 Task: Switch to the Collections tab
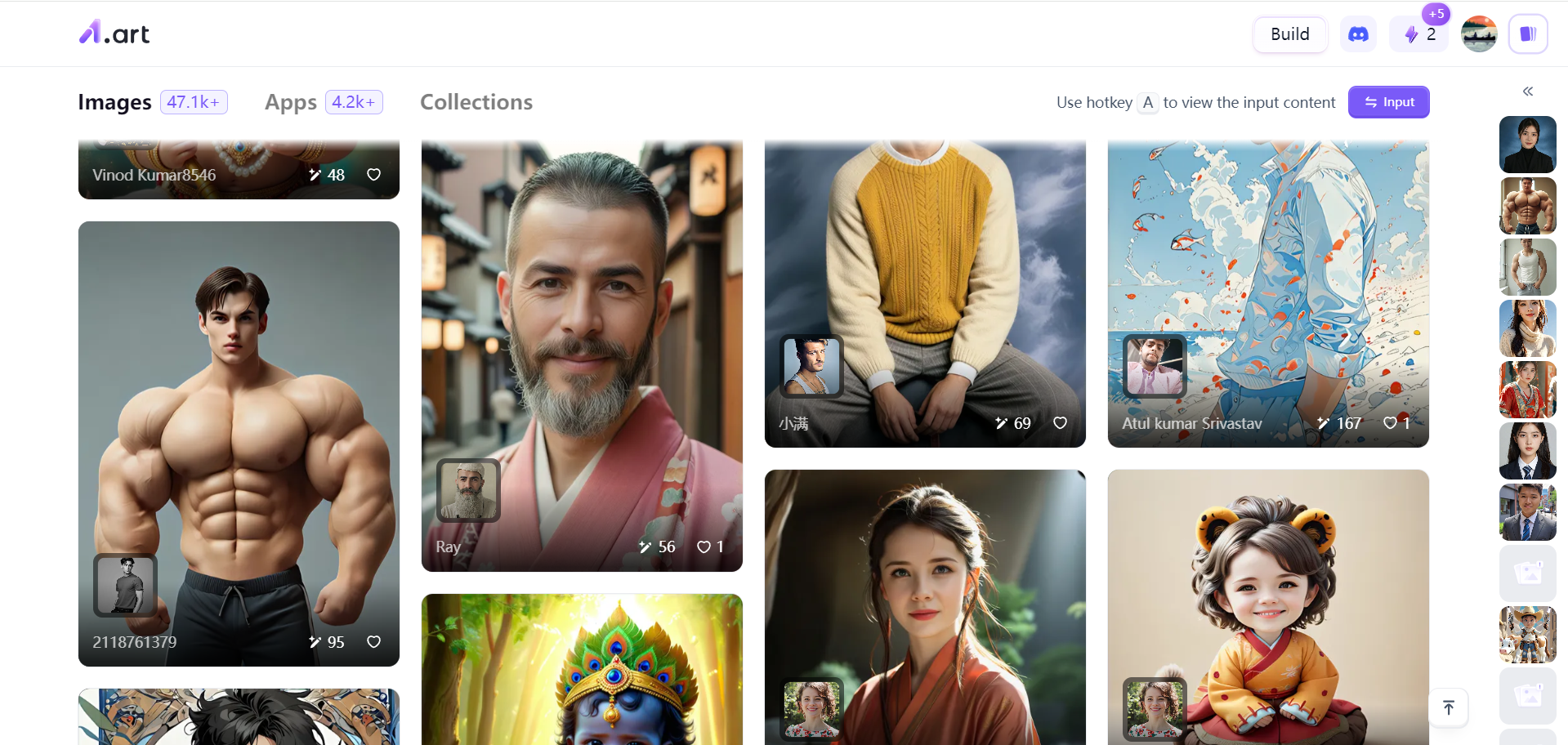coord(476,102)
